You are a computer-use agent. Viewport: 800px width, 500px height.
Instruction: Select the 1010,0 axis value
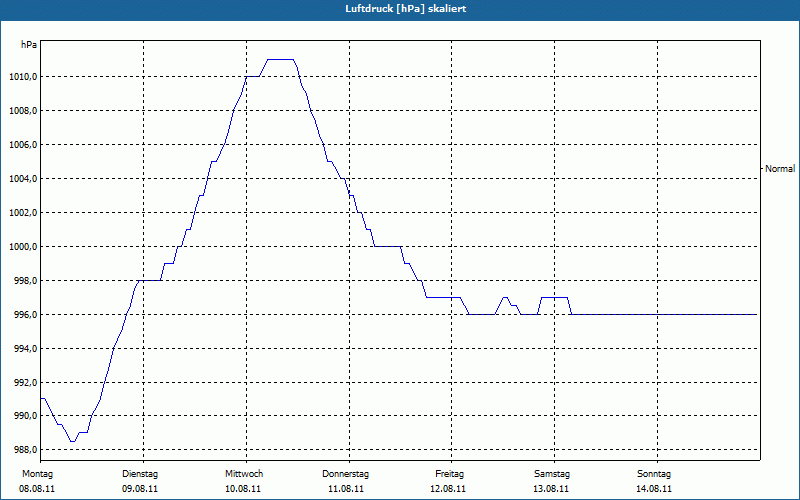pos(23,77)
